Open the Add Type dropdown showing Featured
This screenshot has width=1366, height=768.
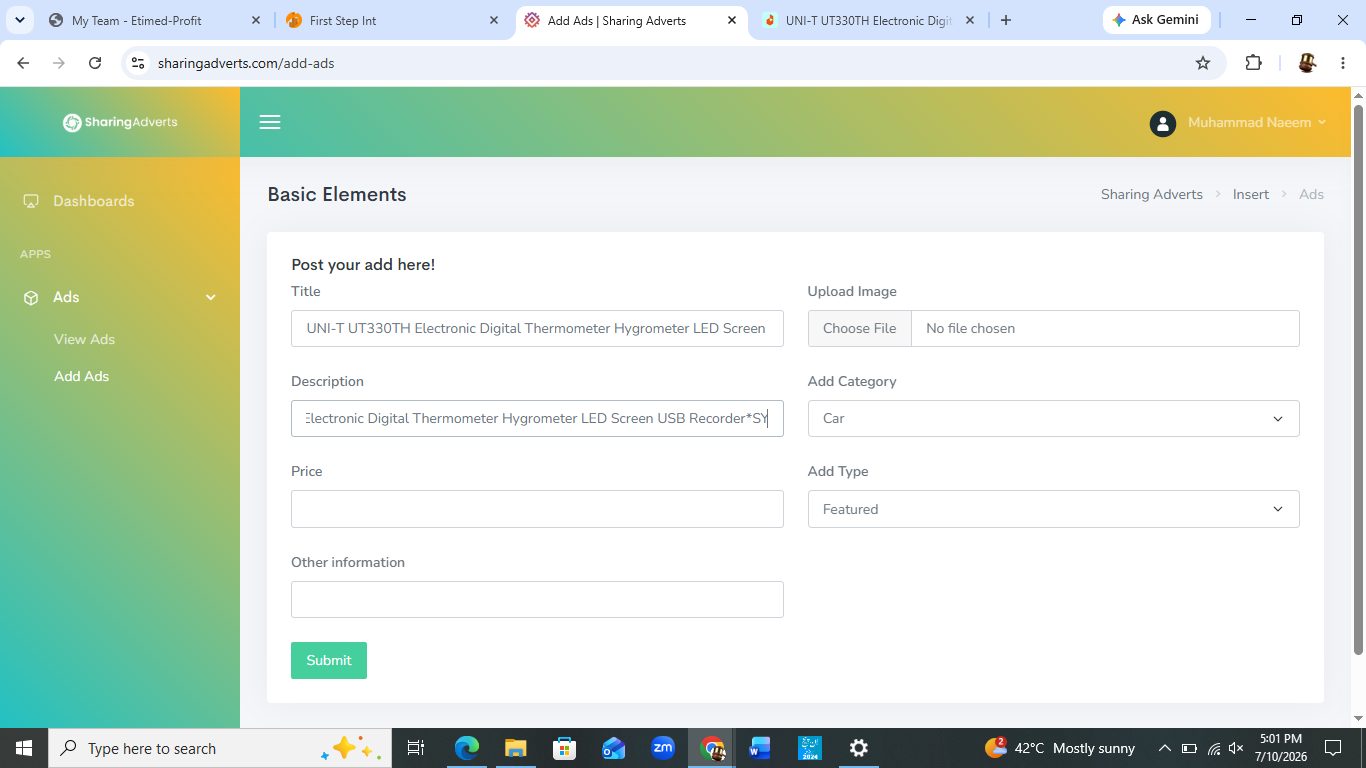(1053, 509)
